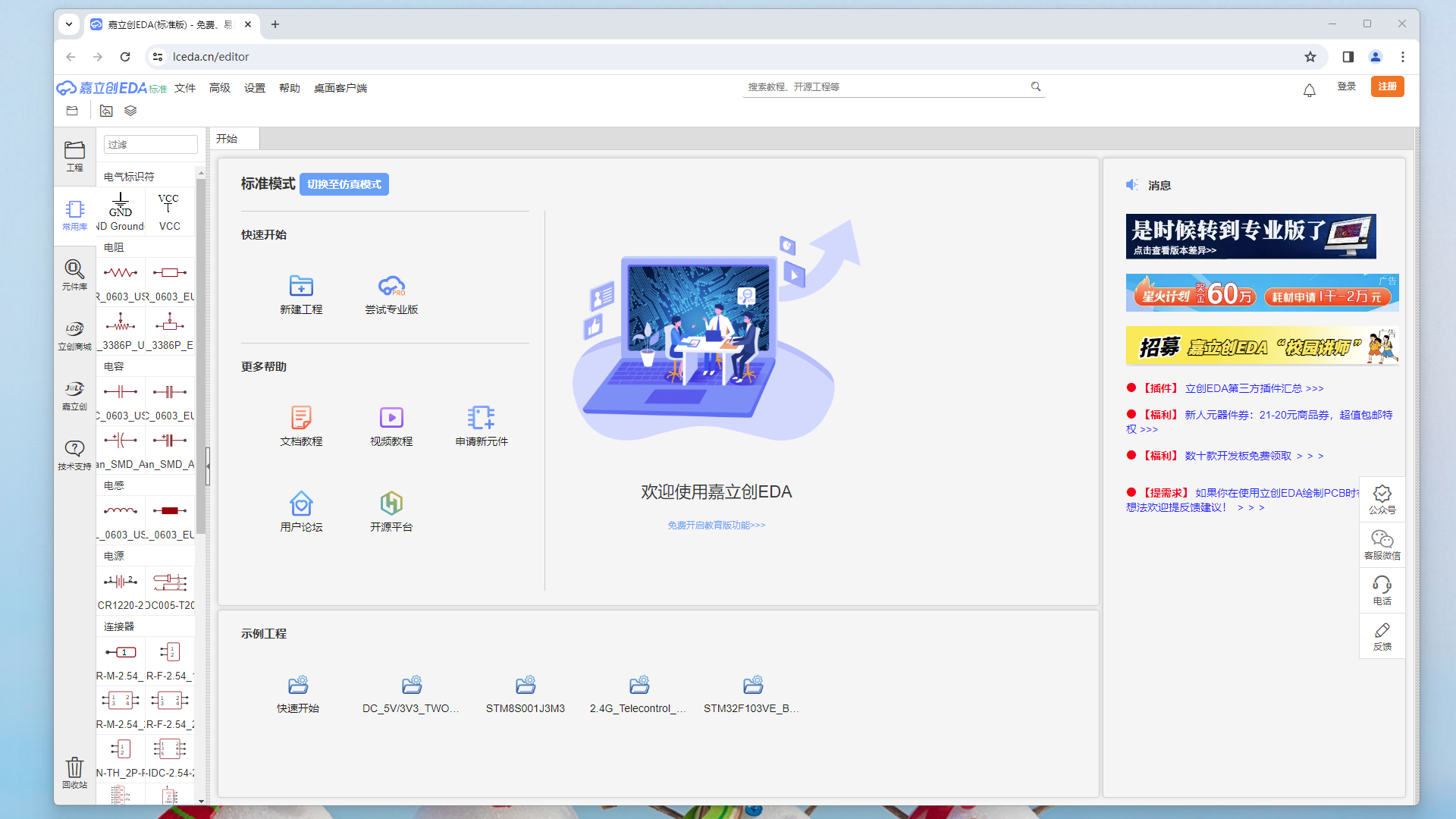1456x819 pixels.
Task: Open the File (文件) menu
Action: 185,88
